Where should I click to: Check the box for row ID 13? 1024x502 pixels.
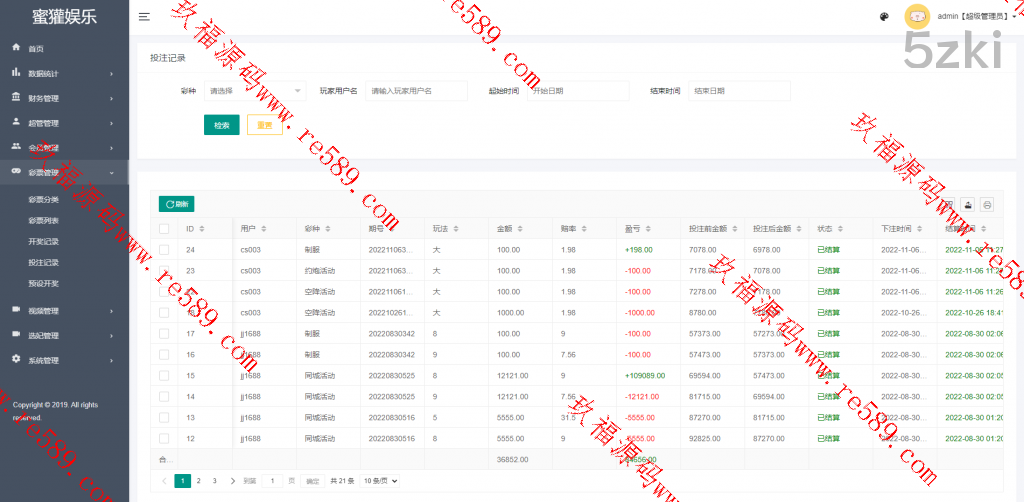(164, 417)
